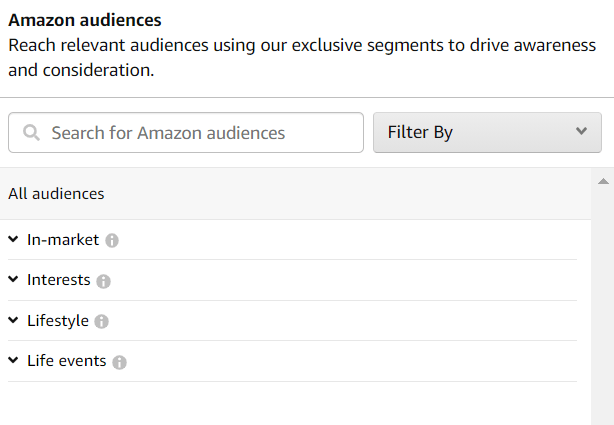614x425 pixels.
Task: Select the Lifestyle audience label
Action: pos(58,321)
